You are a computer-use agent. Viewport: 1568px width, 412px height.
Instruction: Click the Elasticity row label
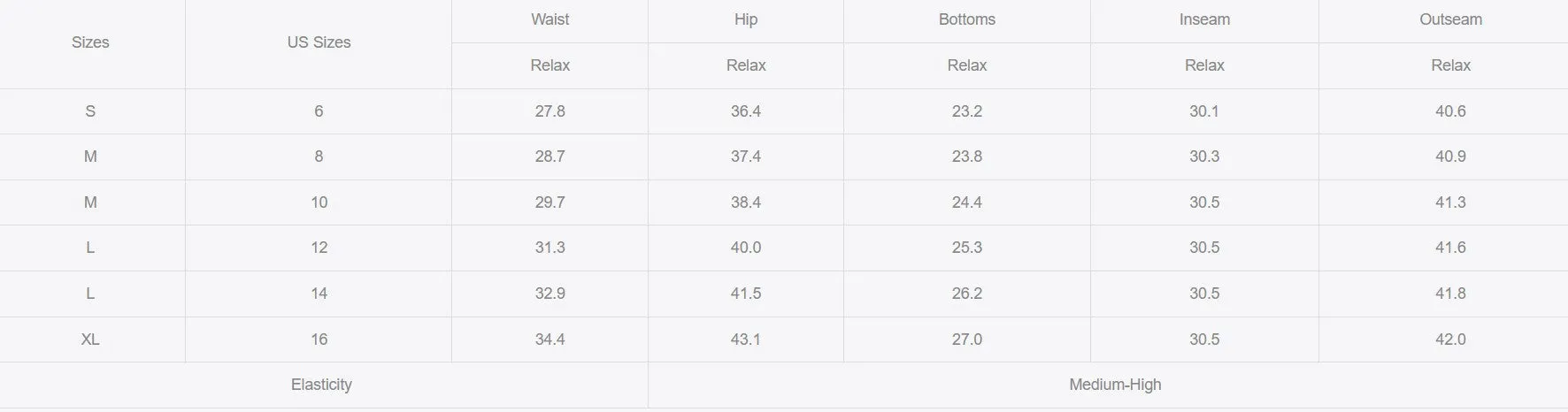[x=321, y=385]
